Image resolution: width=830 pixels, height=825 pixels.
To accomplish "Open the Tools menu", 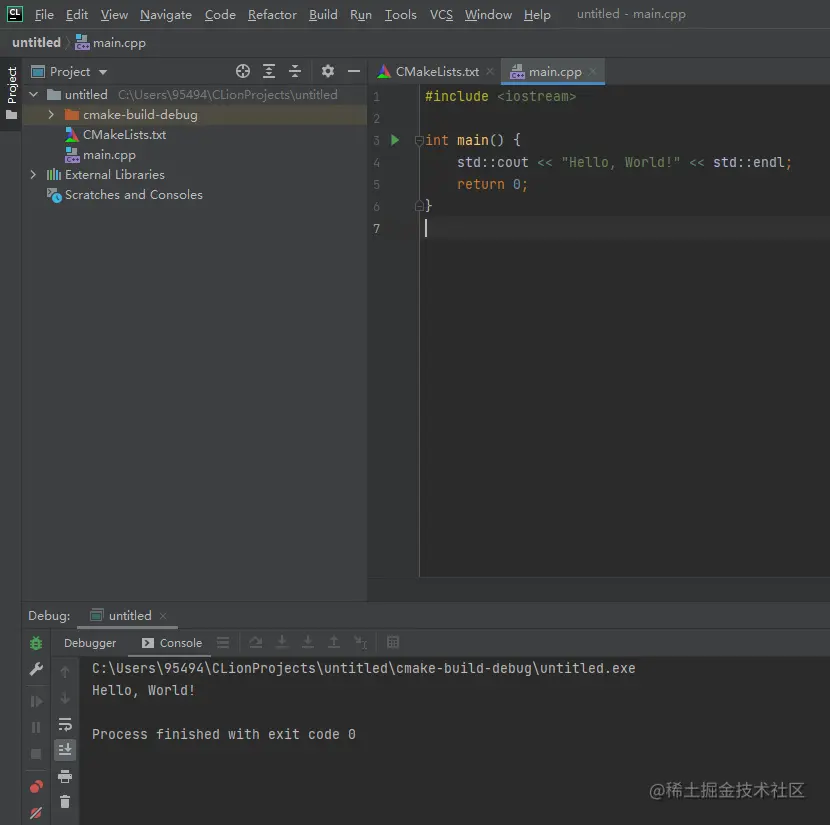I will pos(401,15).
